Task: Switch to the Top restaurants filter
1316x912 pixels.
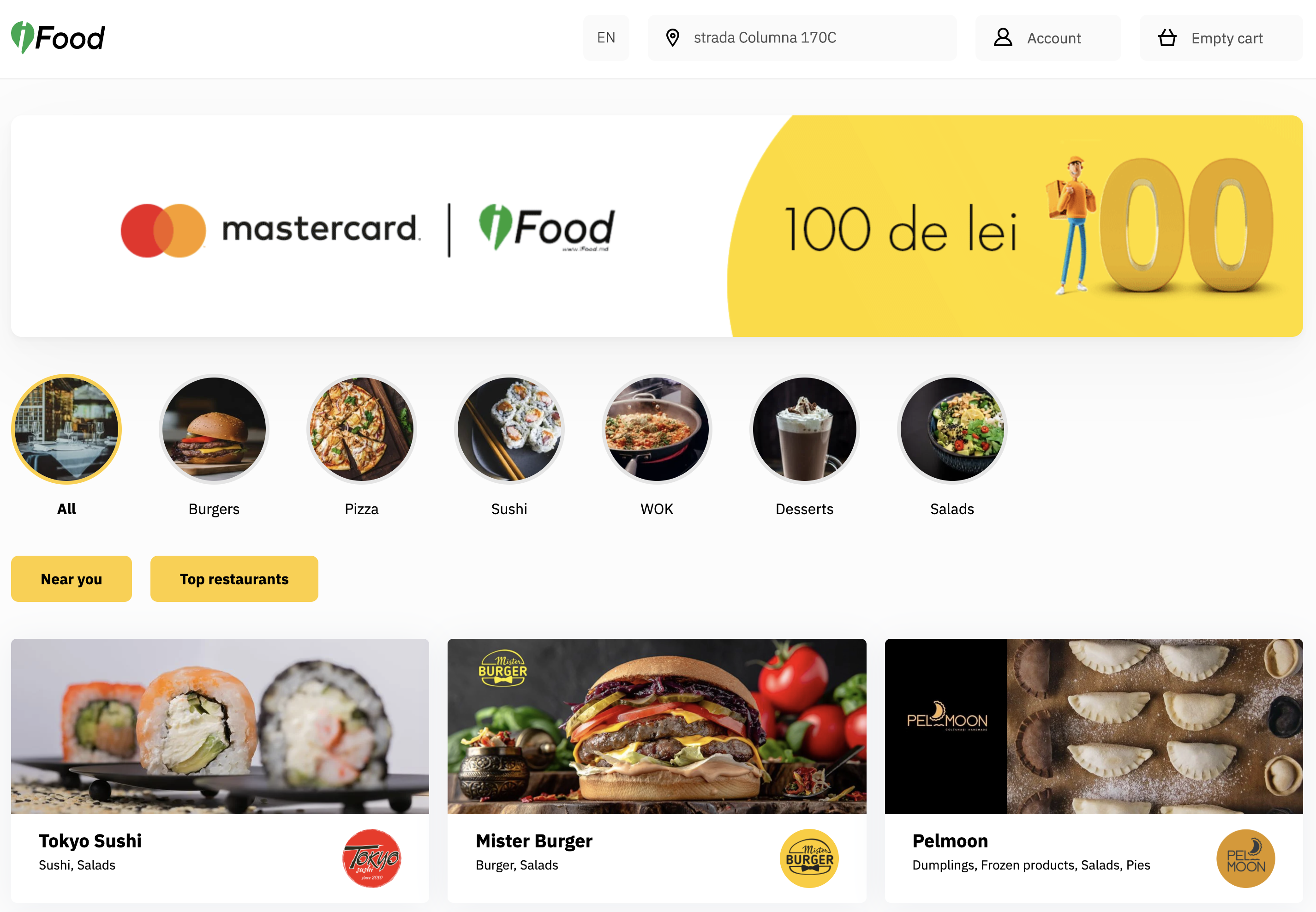Action: pyautogui.click(x=234, y=579)
